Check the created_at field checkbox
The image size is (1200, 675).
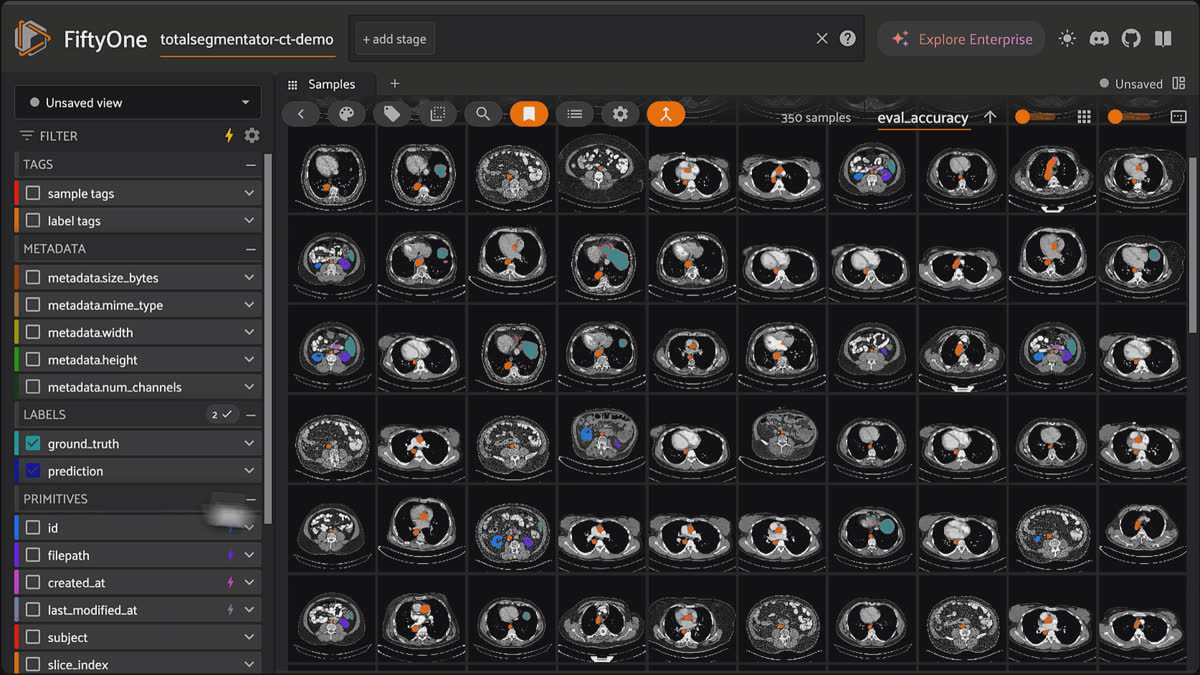[33, 582]
